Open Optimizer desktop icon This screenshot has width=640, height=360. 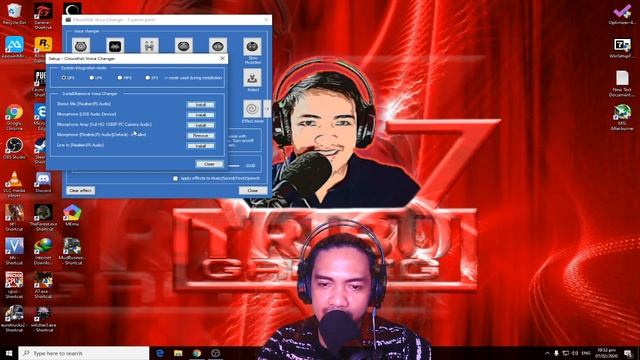click(622, 14)
